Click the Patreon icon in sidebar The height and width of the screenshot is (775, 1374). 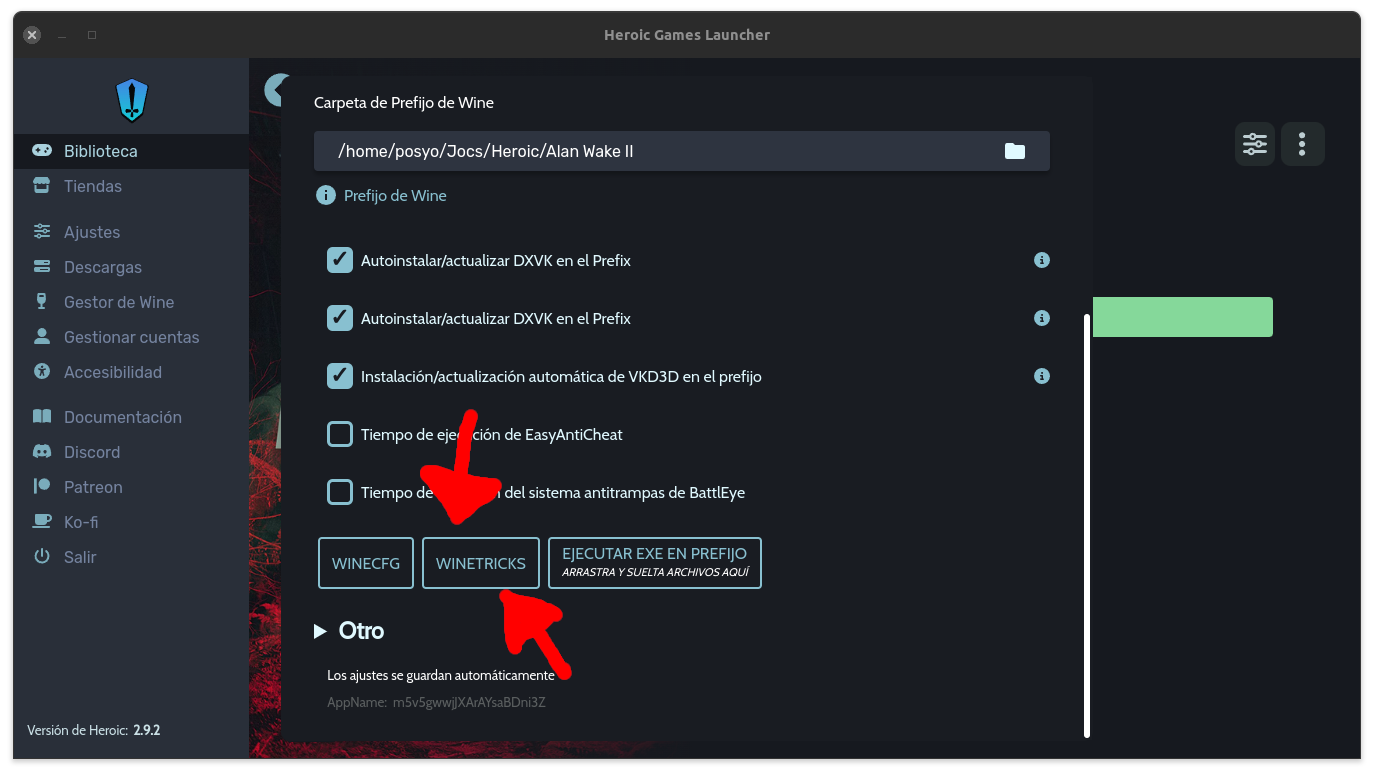[x=42, y=487]
